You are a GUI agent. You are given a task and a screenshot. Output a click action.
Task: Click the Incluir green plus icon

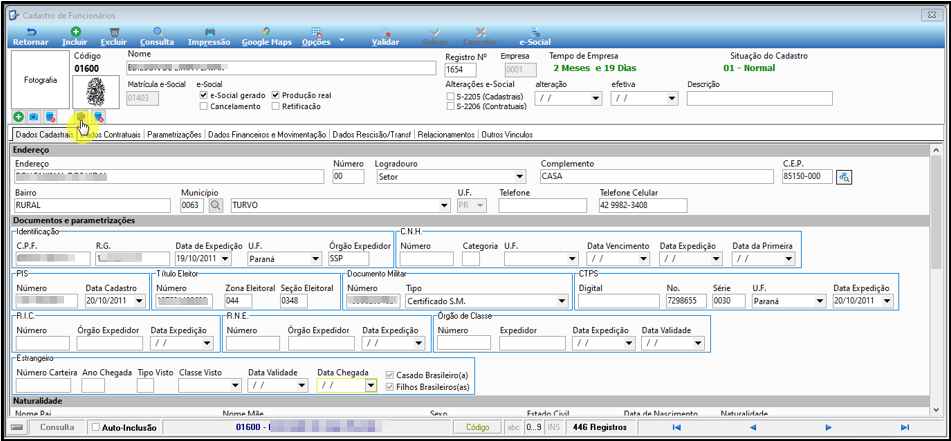[x=75, y=32]
